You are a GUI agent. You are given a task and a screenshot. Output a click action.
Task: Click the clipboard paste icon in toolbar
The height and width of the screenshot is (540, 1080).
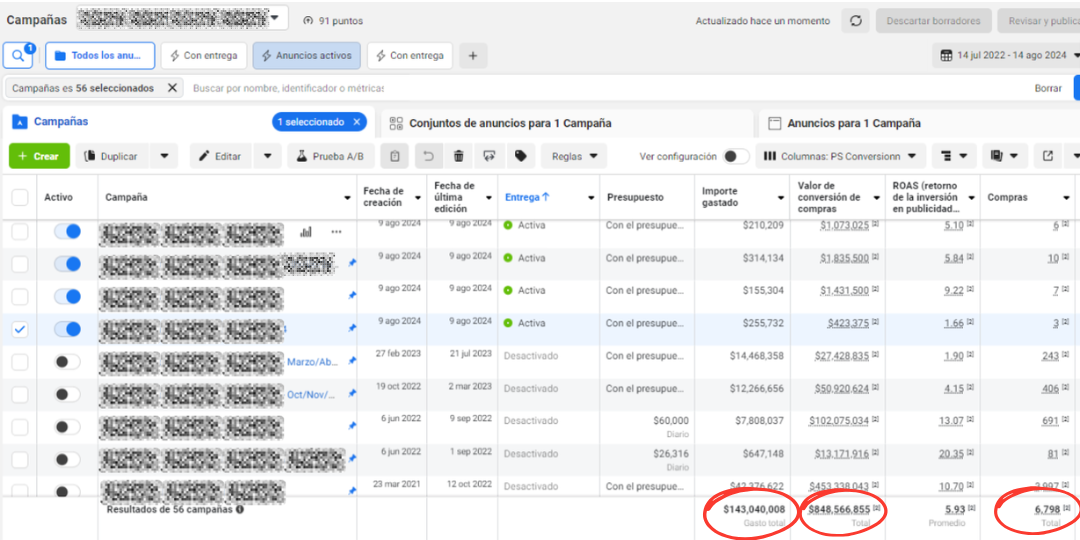[x=395, y=156]
